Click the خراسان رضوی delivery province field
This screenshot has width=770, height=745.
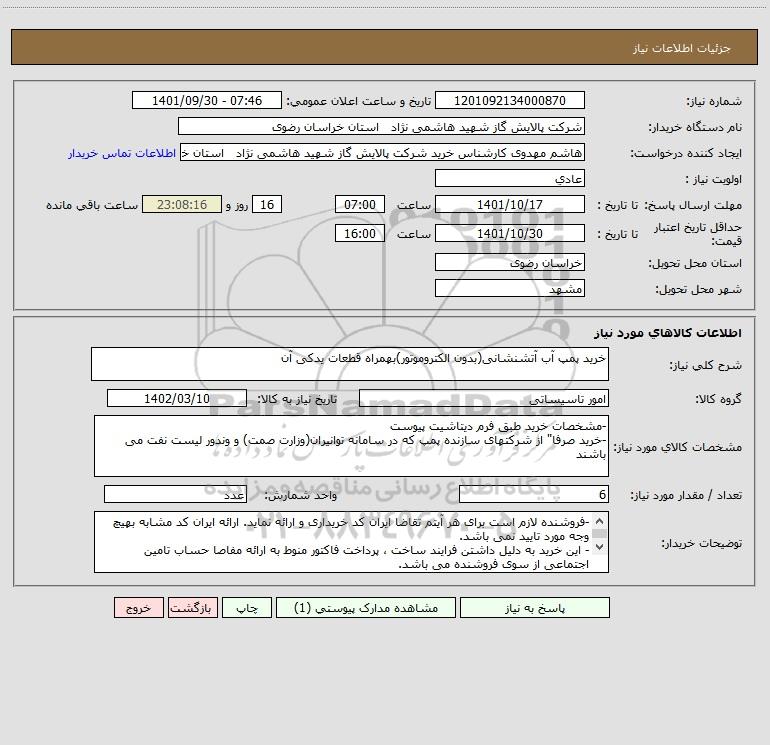coord(510,262)
